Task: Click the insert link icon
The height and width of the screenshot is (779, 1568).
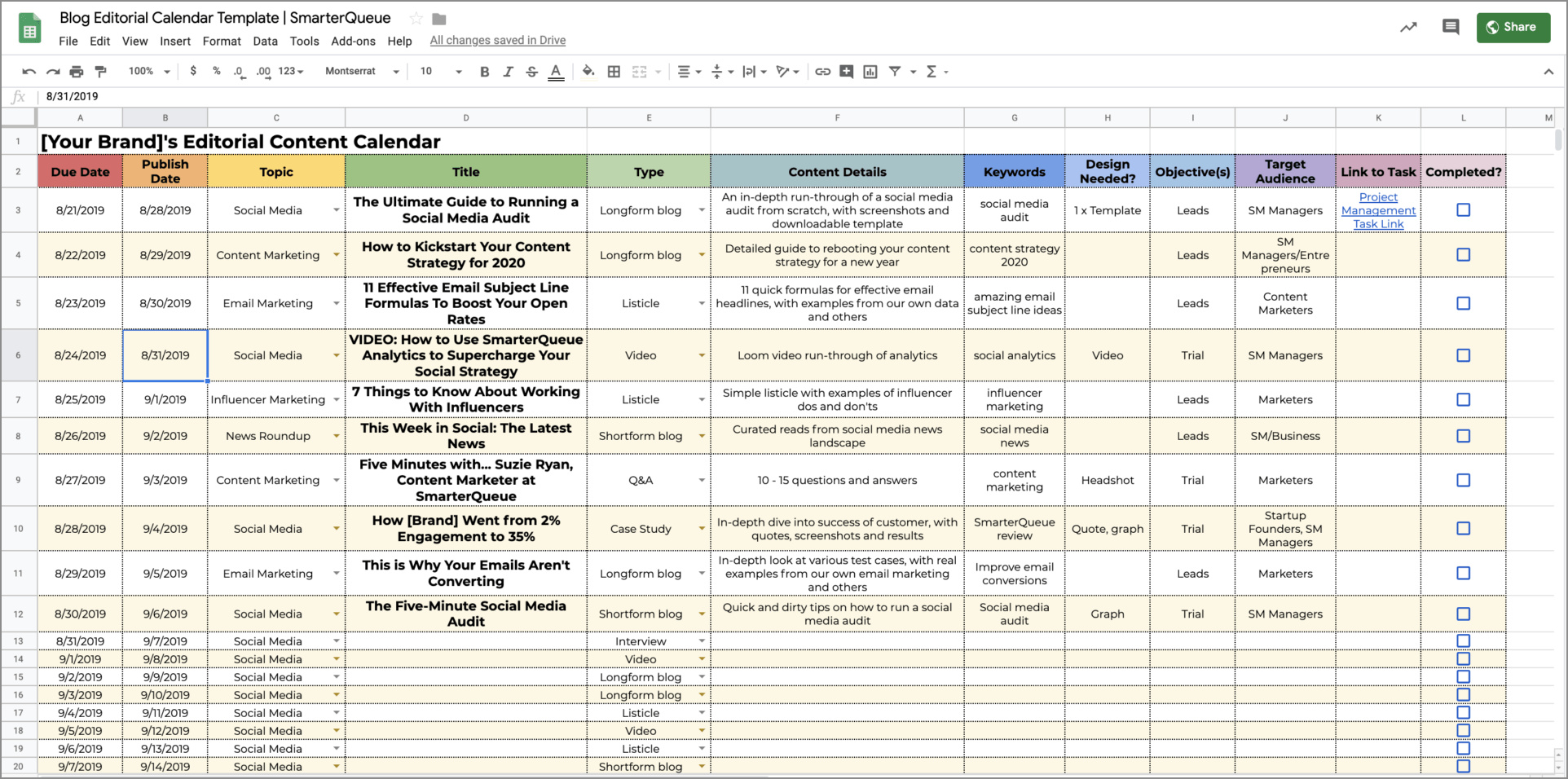Action: (x=822, y=72)
